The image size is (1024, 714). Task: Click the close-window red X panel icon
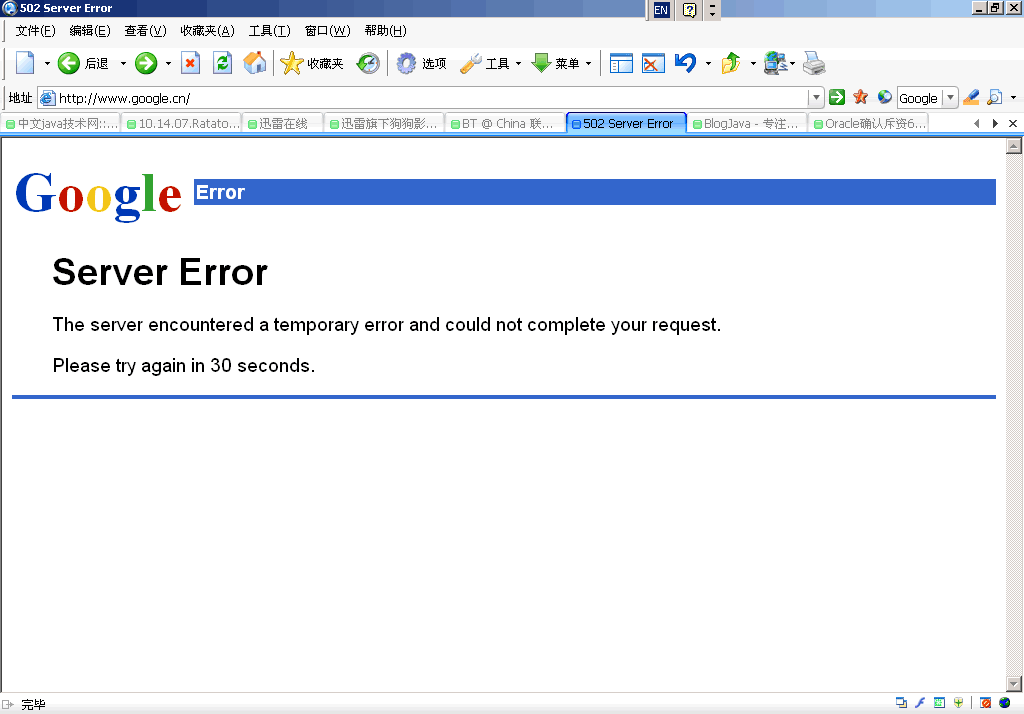click(653, 63)
